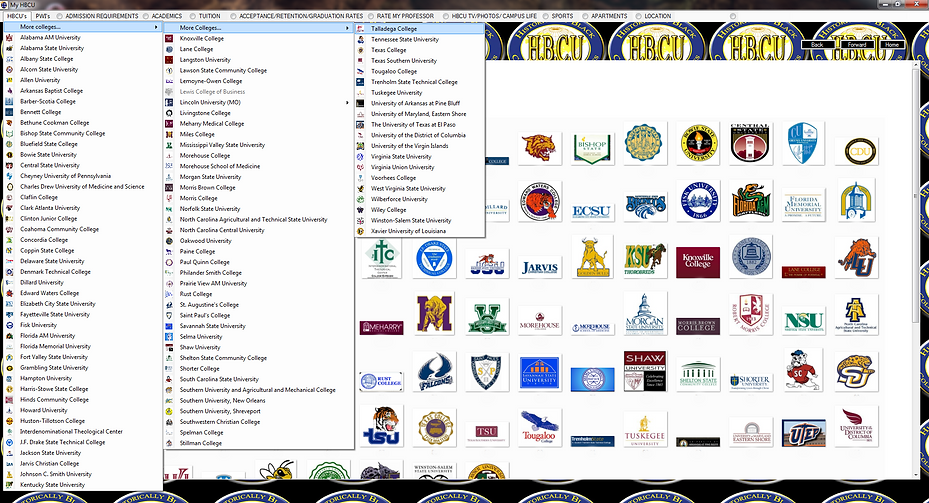Click the Forward button
Image resolution: width=929 pixels, height=503 pixels.
[857, 44]
